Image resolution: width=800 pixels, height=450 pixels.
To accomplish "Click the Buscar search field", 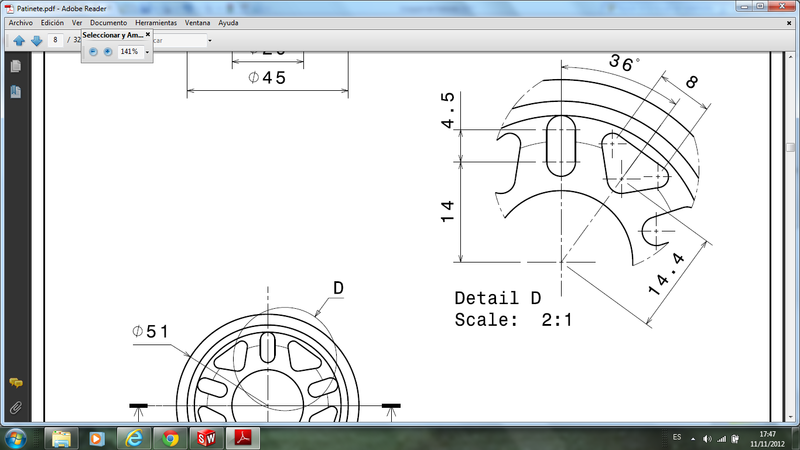I will click(180, 40).
